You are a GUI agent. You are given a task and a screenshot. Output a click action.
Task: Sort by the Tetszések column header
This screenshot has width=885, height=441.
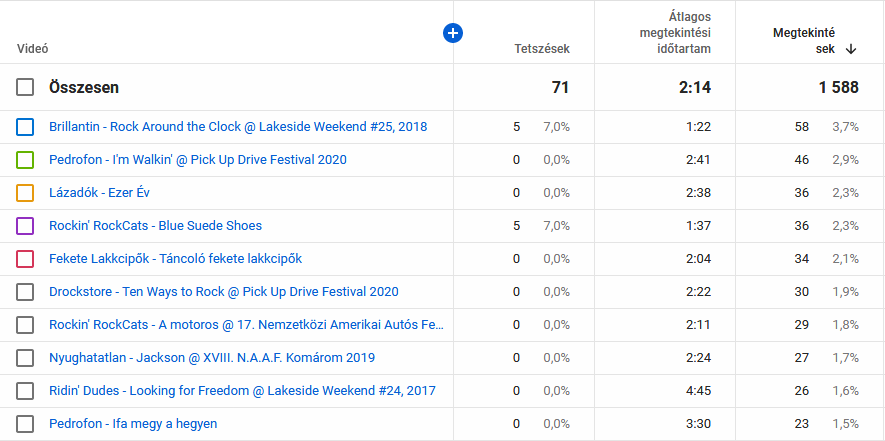coord(541,48)
